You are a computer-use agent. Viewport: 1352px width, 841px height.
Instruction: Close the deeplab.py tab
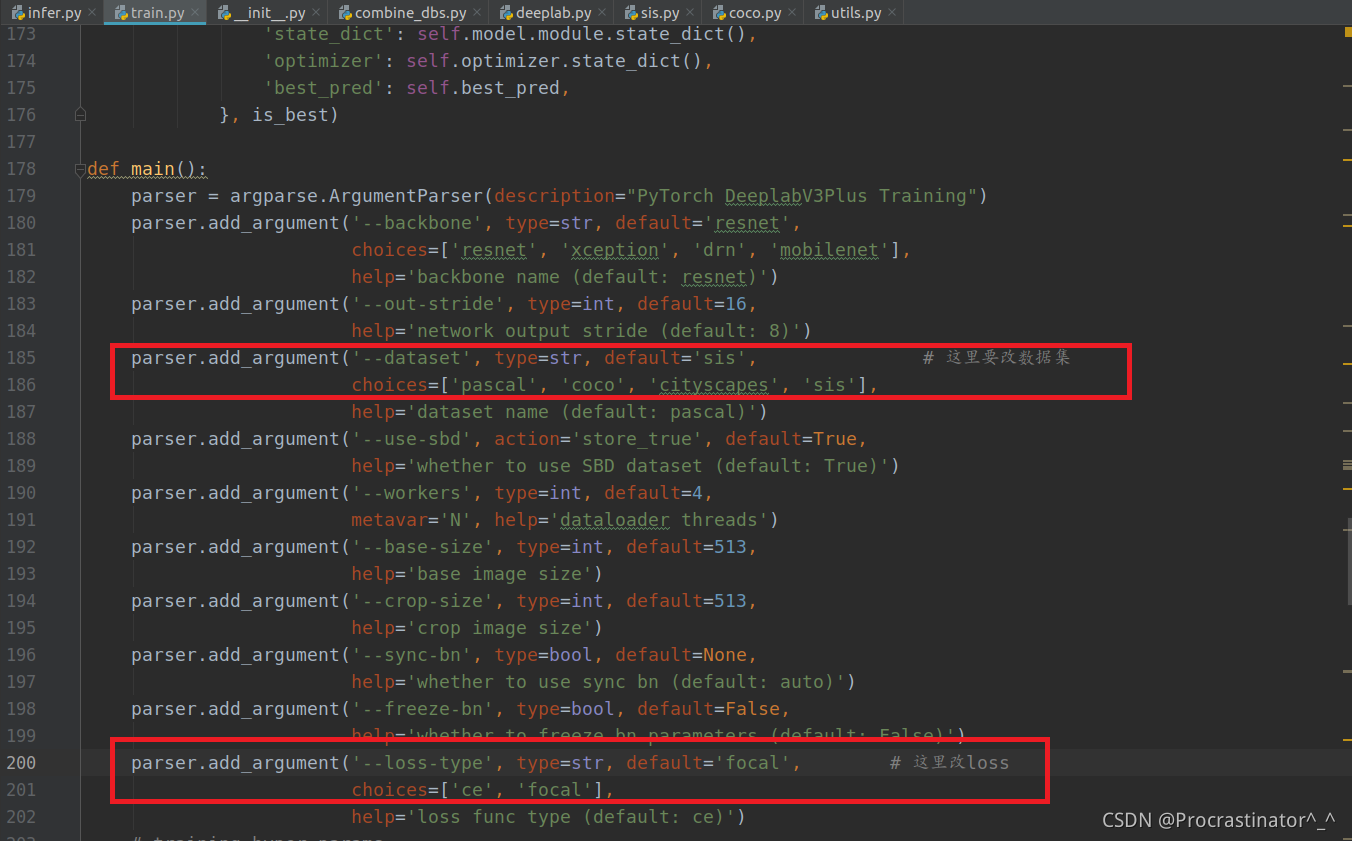[x=601, y=13]
